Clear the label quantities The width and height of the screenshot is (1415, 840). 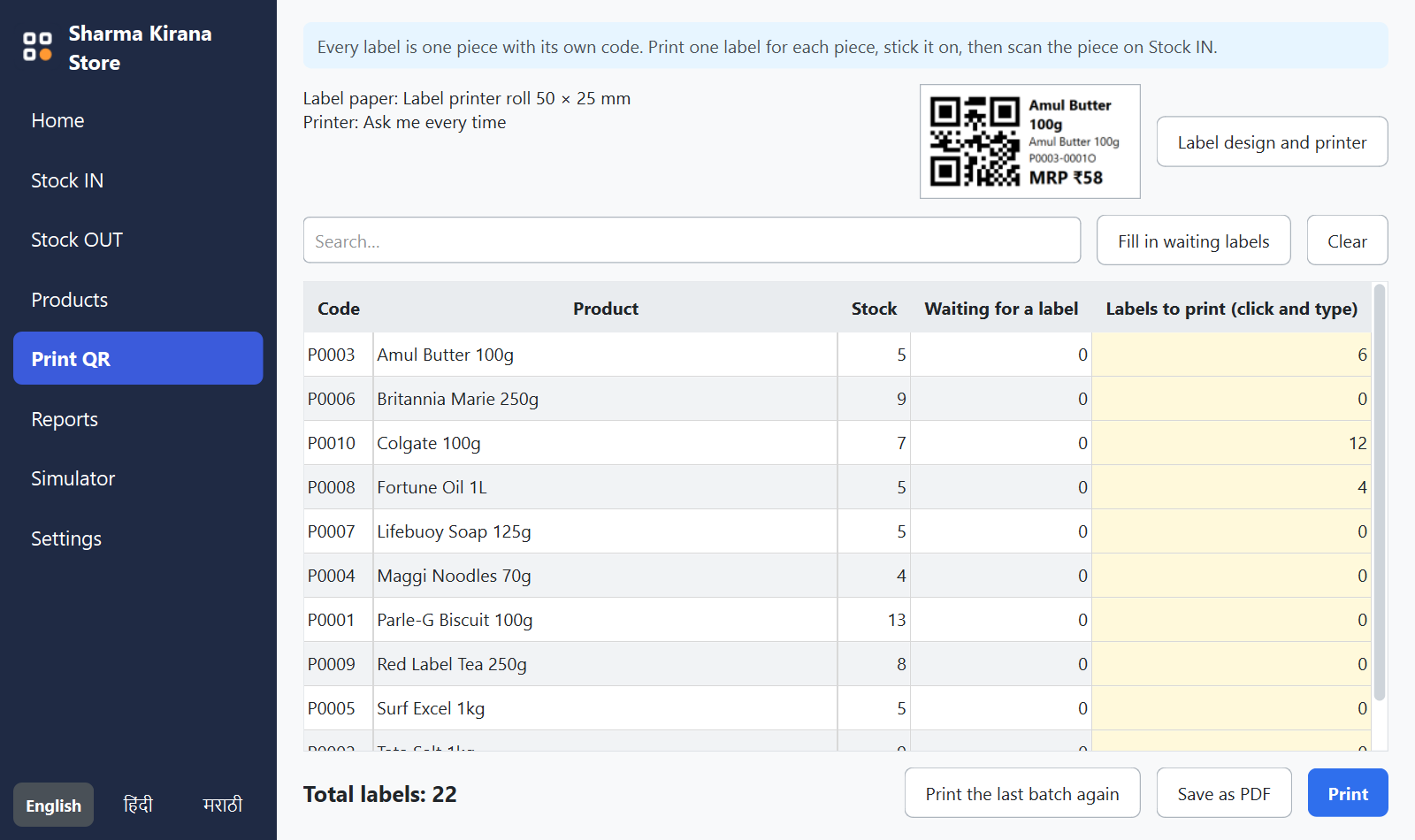pyautogui.click(x=1347, y=241)
